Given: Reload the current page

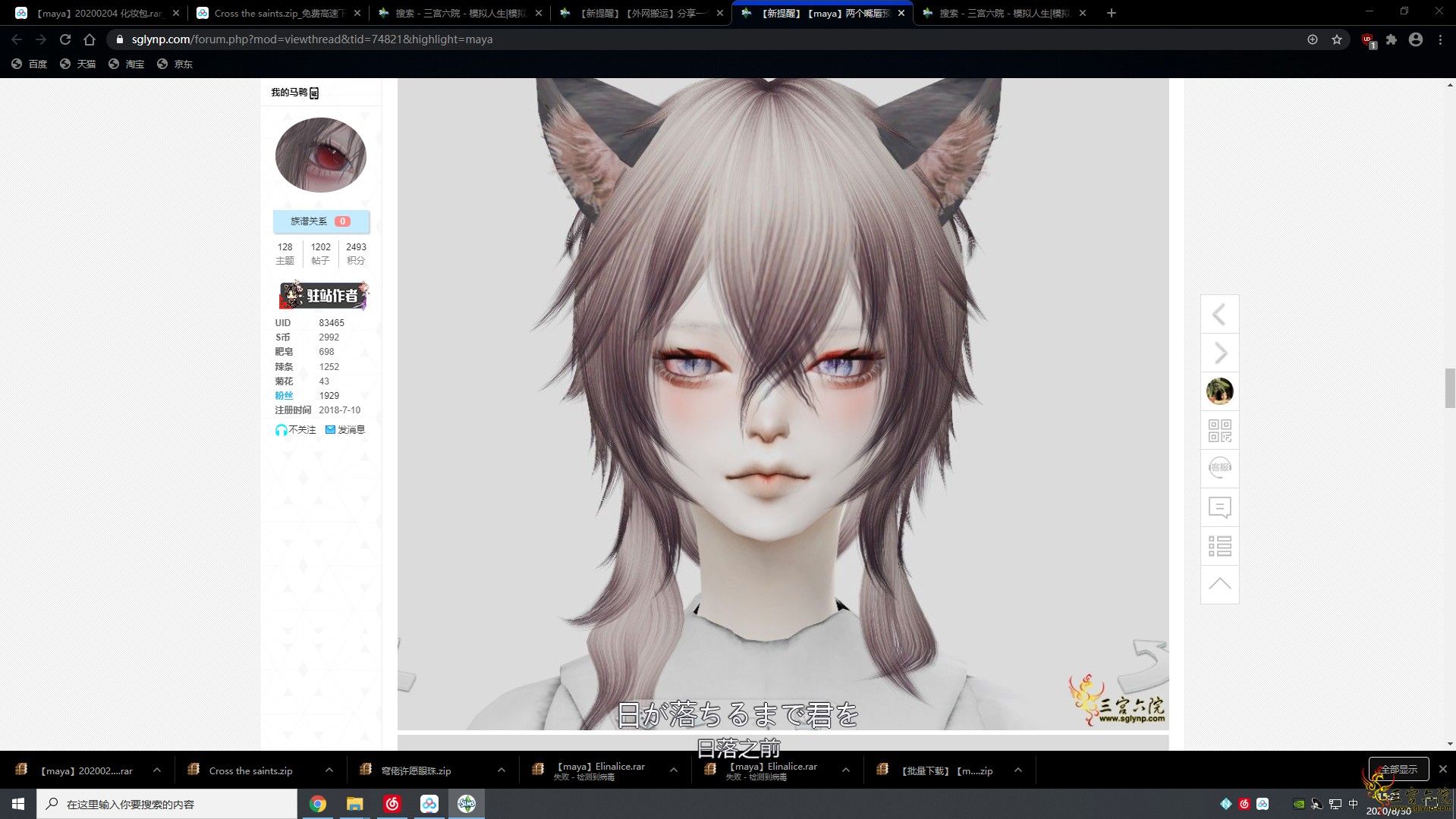Looking at the screenshot, I should [x=65, y=39].
